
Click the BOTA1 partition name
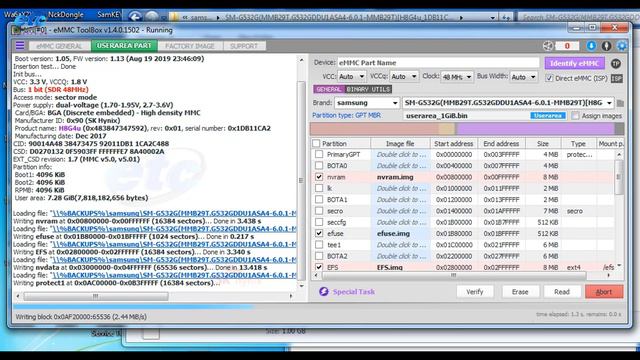pyautogui.click(x=337, y=200)
